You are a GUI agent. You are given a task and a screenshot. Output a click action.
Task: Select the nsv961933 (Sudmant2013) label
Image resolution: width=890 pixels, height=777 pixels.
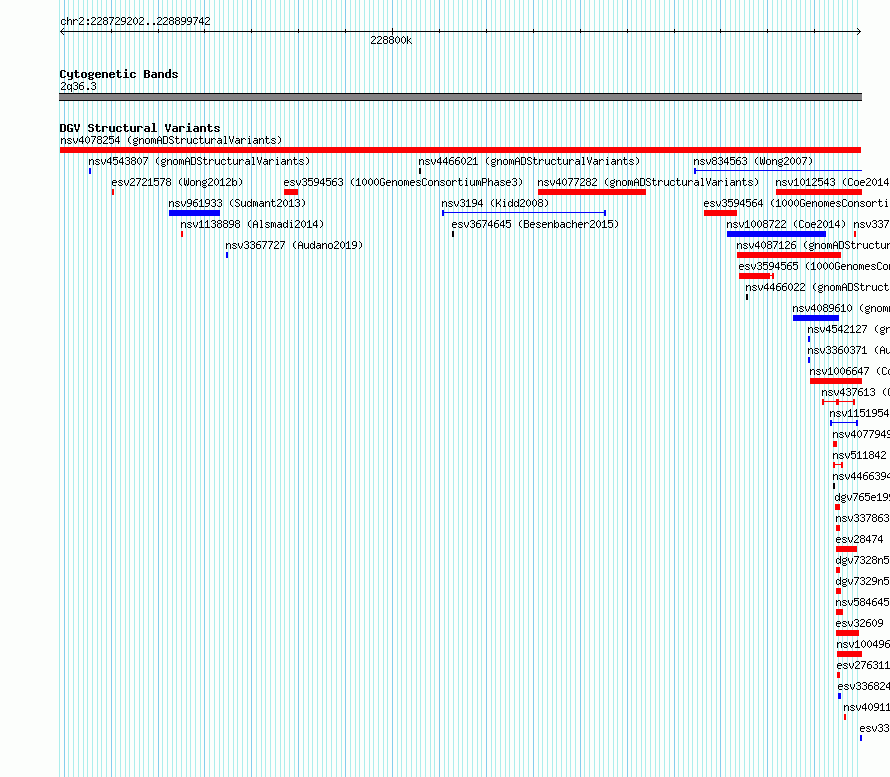(x=237, y=203)
